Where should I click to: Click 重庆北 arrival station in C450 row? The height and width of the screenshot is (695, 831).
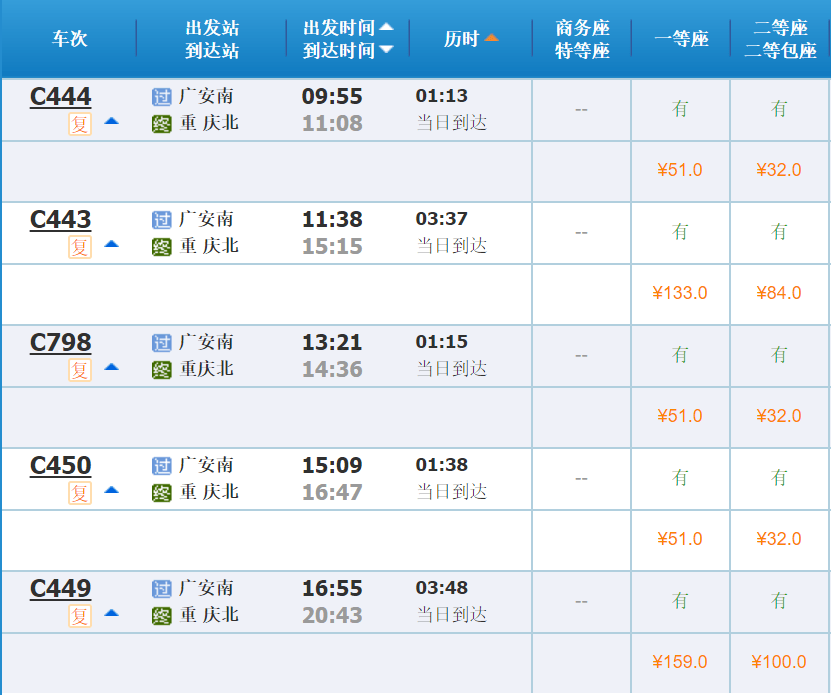click(x=209, y=492)
